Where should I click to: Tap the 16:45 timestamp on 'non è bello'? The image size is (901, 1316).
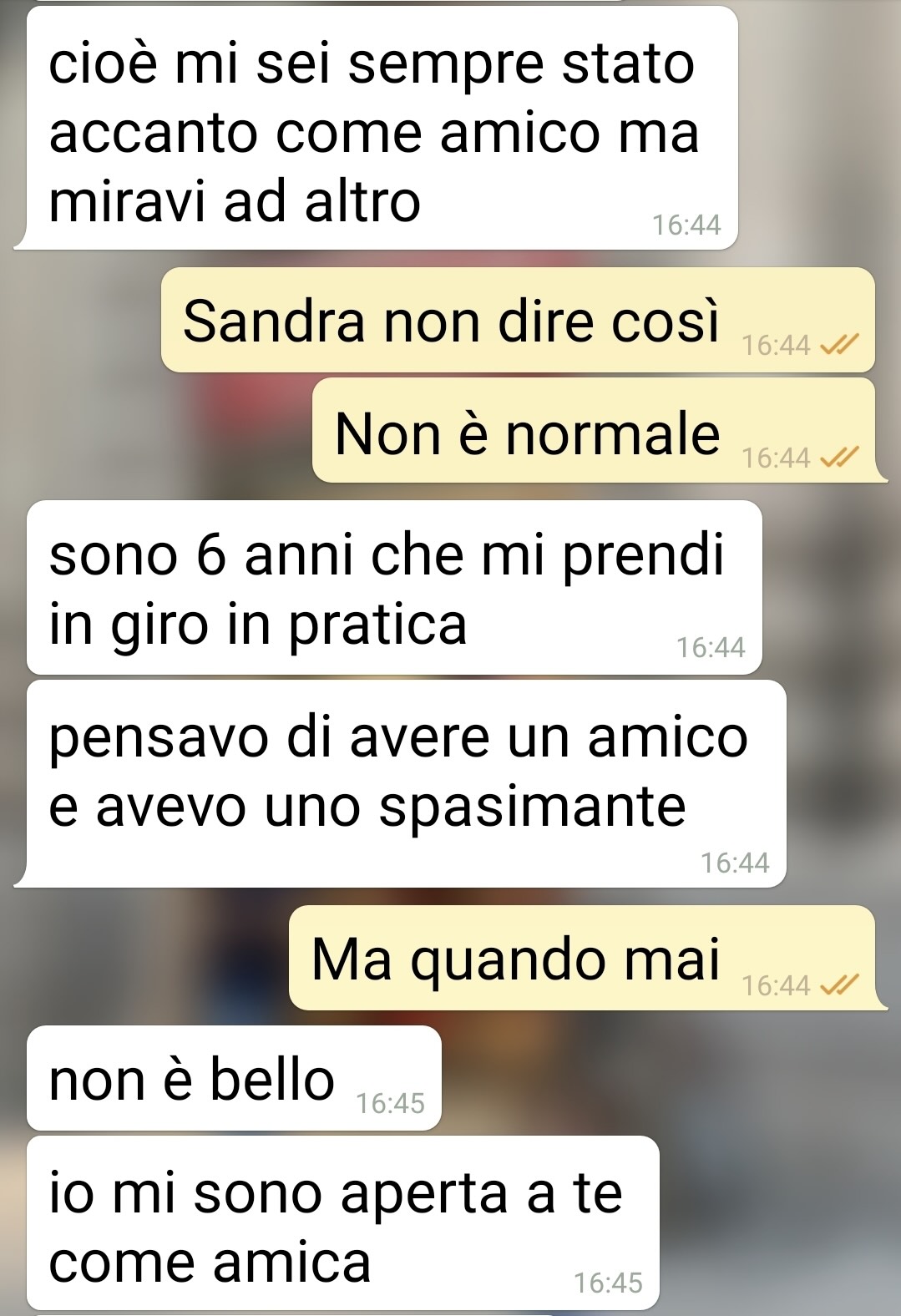click(390, 1103)
